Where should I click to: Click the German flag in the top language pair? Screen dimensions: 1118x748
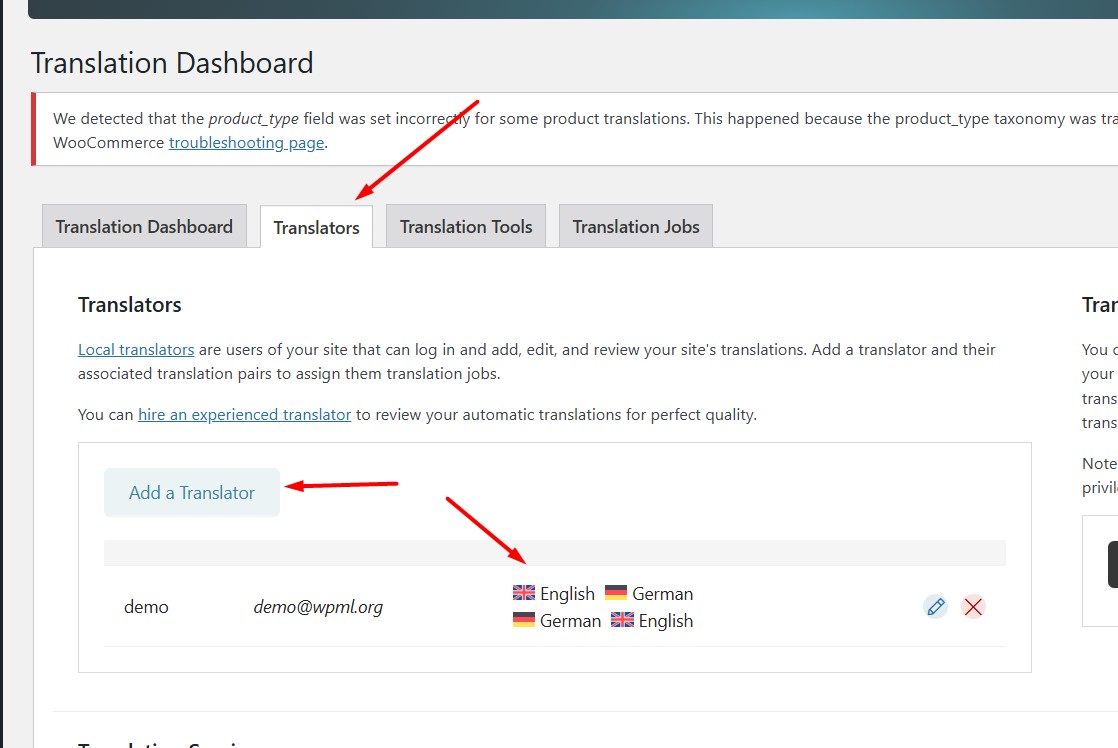[x=616, y=593]
